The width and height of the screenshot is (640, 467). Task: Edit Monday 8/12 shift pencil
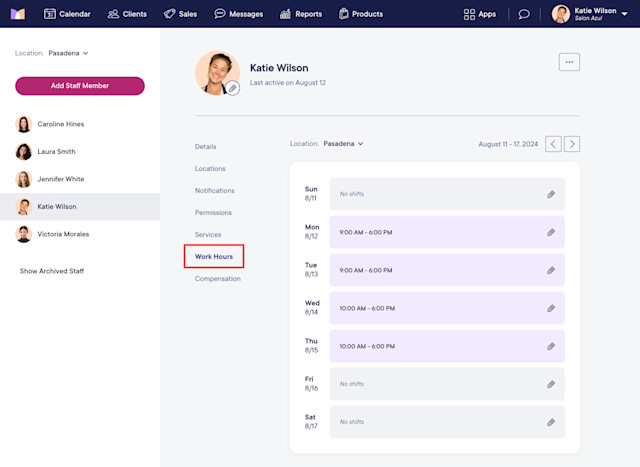point(551,232)
